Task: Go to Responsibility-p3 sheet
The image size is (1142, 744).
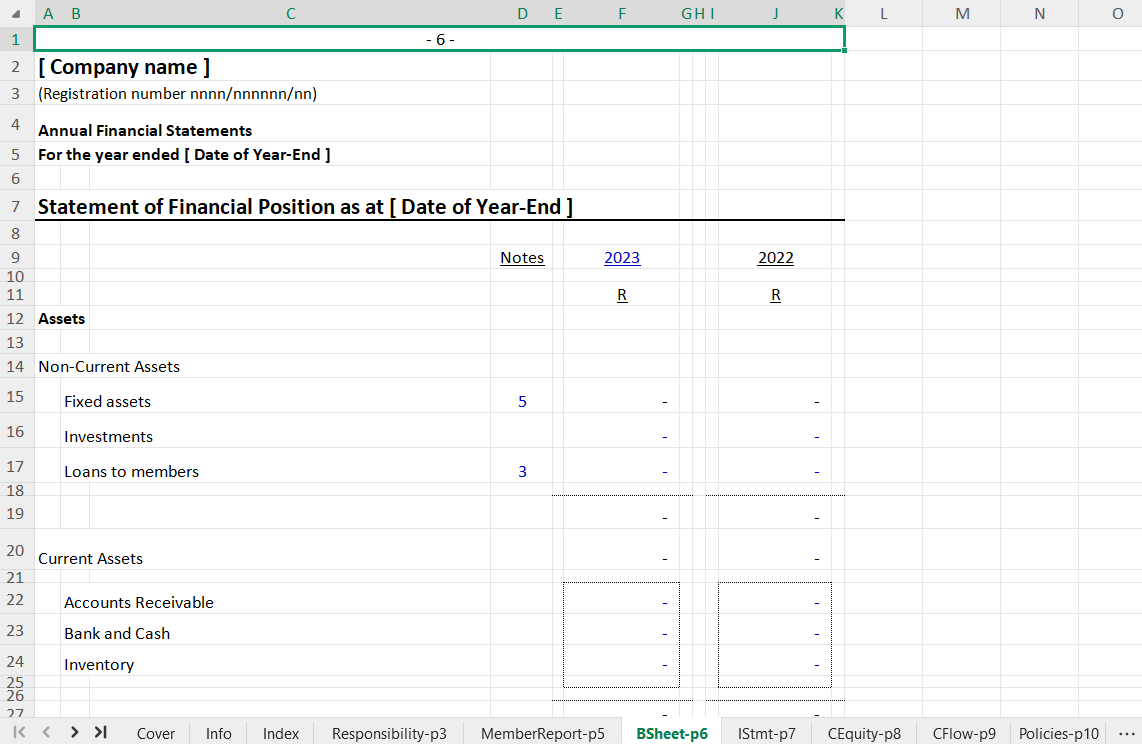Action: coord(389,733)
